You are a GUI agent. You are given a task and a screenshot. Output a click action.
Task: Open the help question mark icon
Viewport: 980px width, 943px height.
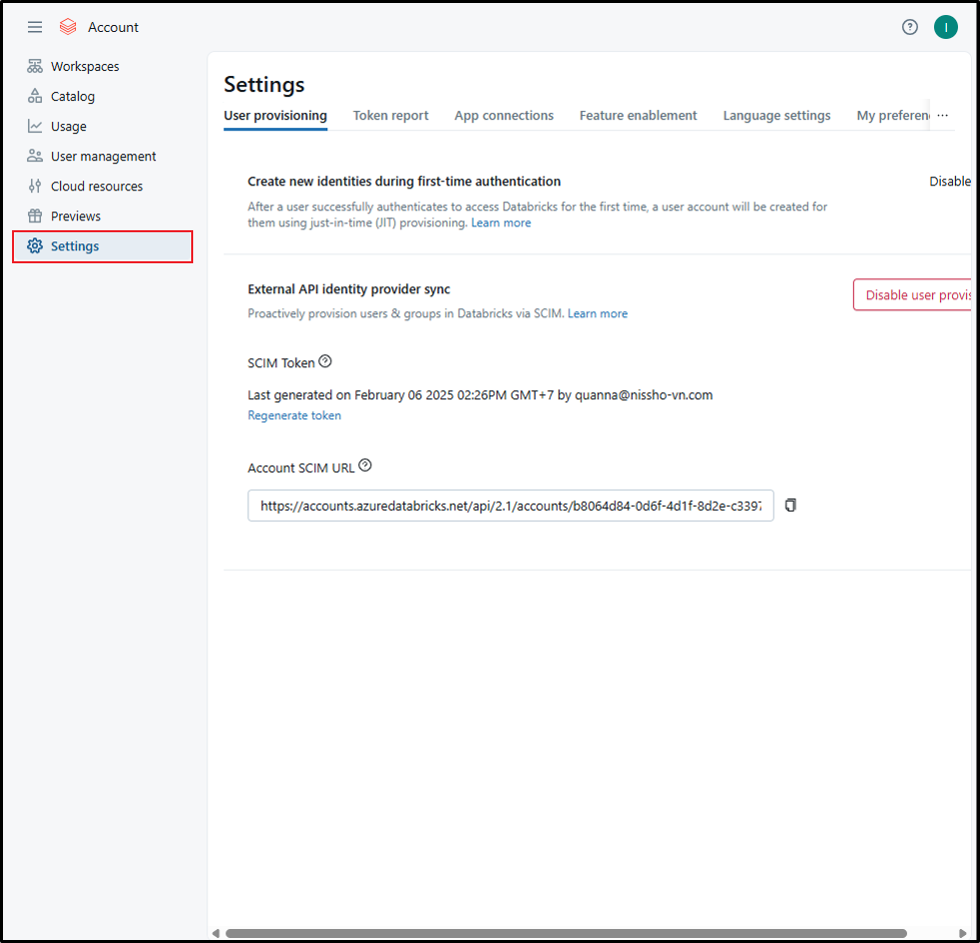click(x=909, y=27)
